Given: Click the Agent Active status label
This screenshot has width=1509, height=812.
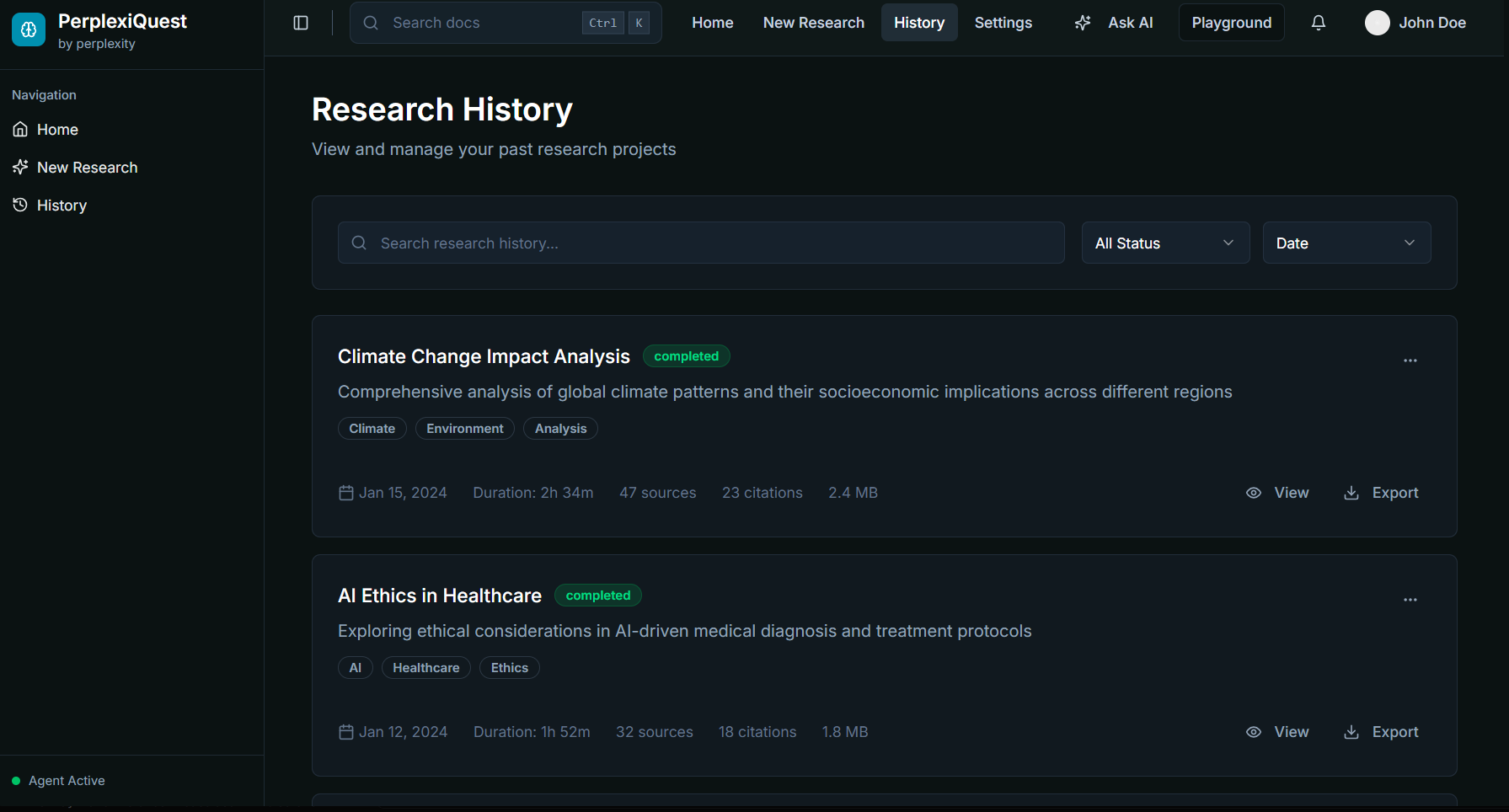Looking at the screenshot, I should point(67,781).
